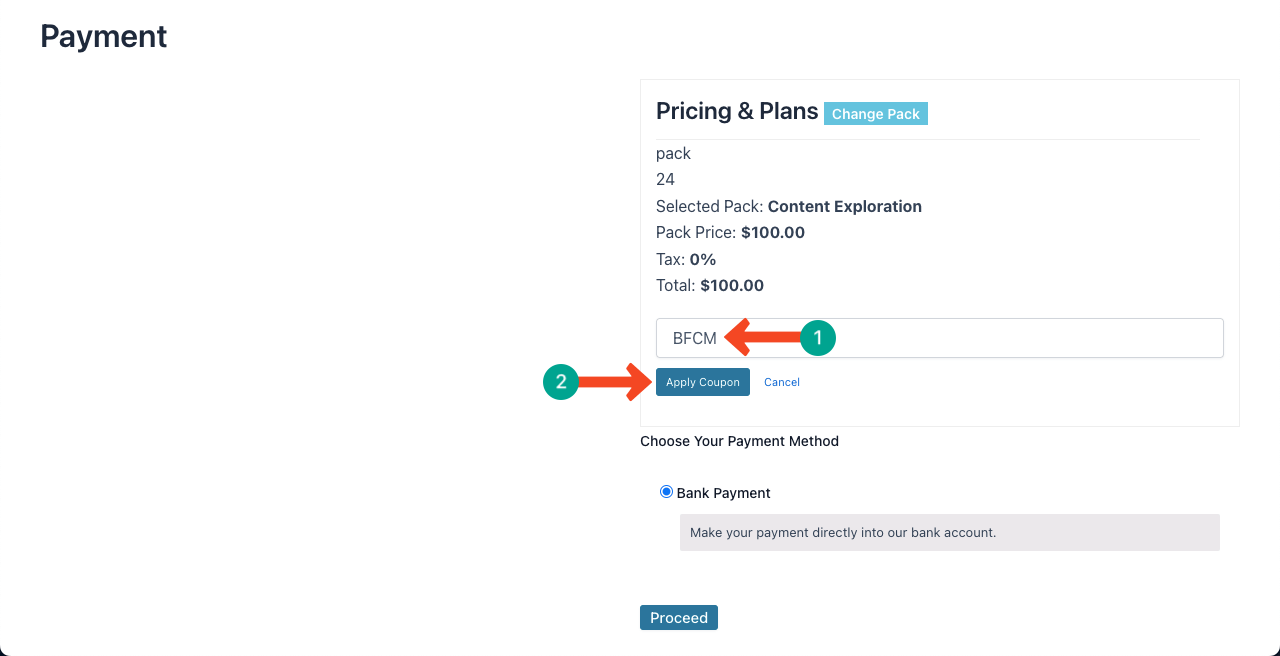Click the green circle numbered 2

coord(561,381)
